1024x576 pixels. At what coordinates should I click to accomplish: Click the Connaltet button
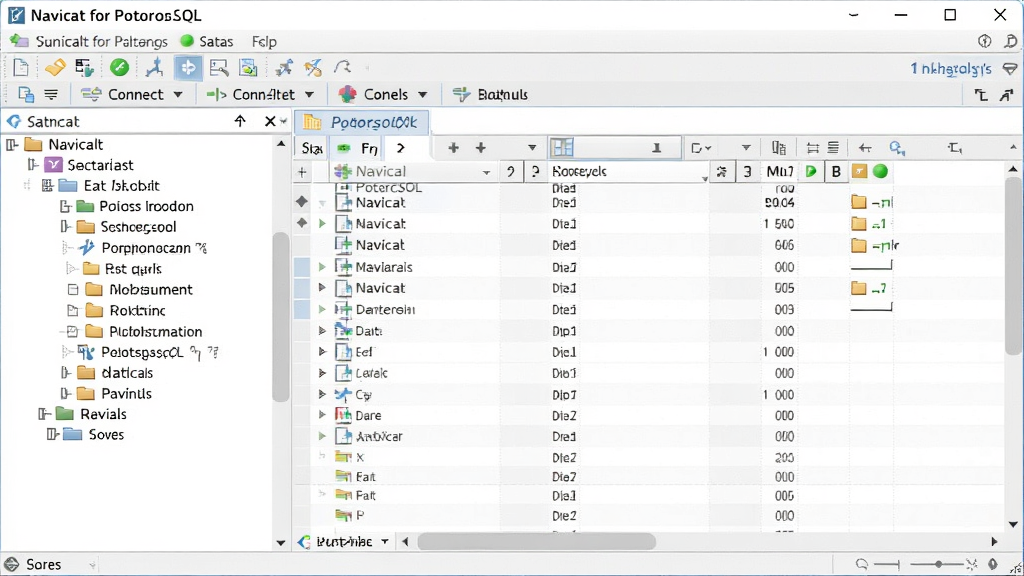click(260, 95)
